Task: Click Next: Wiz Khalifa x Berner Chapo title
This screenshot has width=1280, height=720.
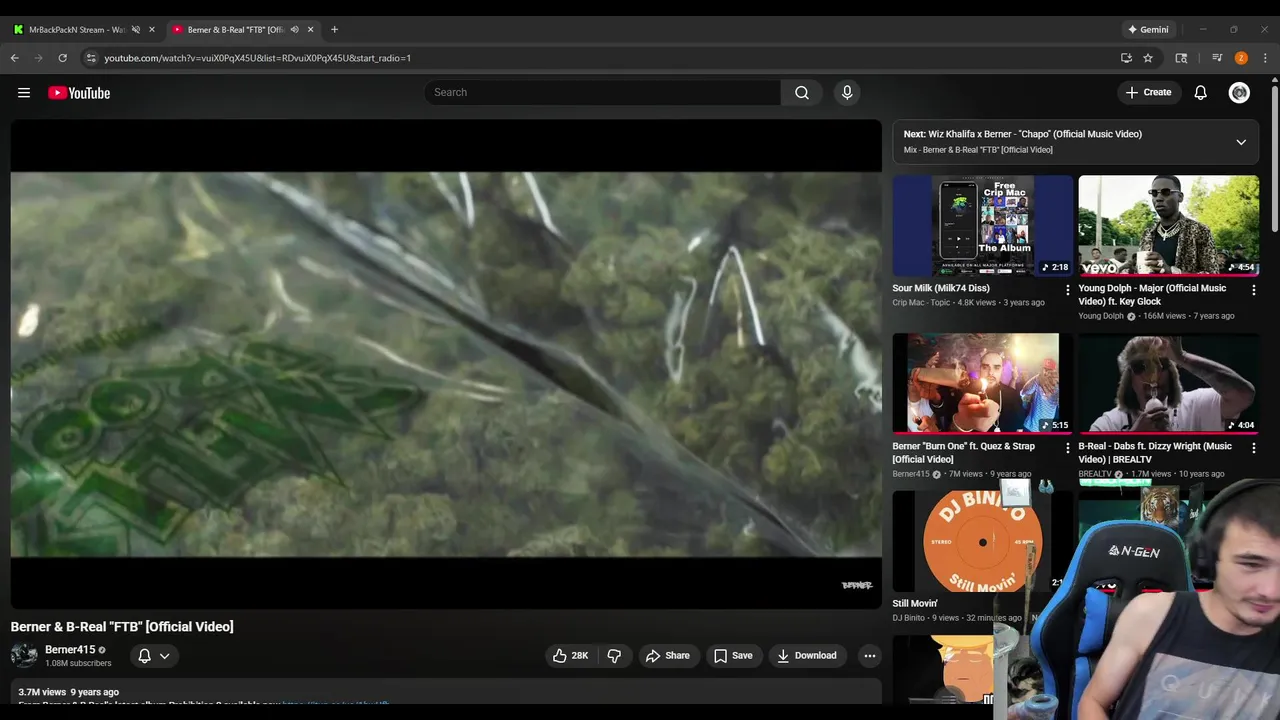Action: 1023,134
